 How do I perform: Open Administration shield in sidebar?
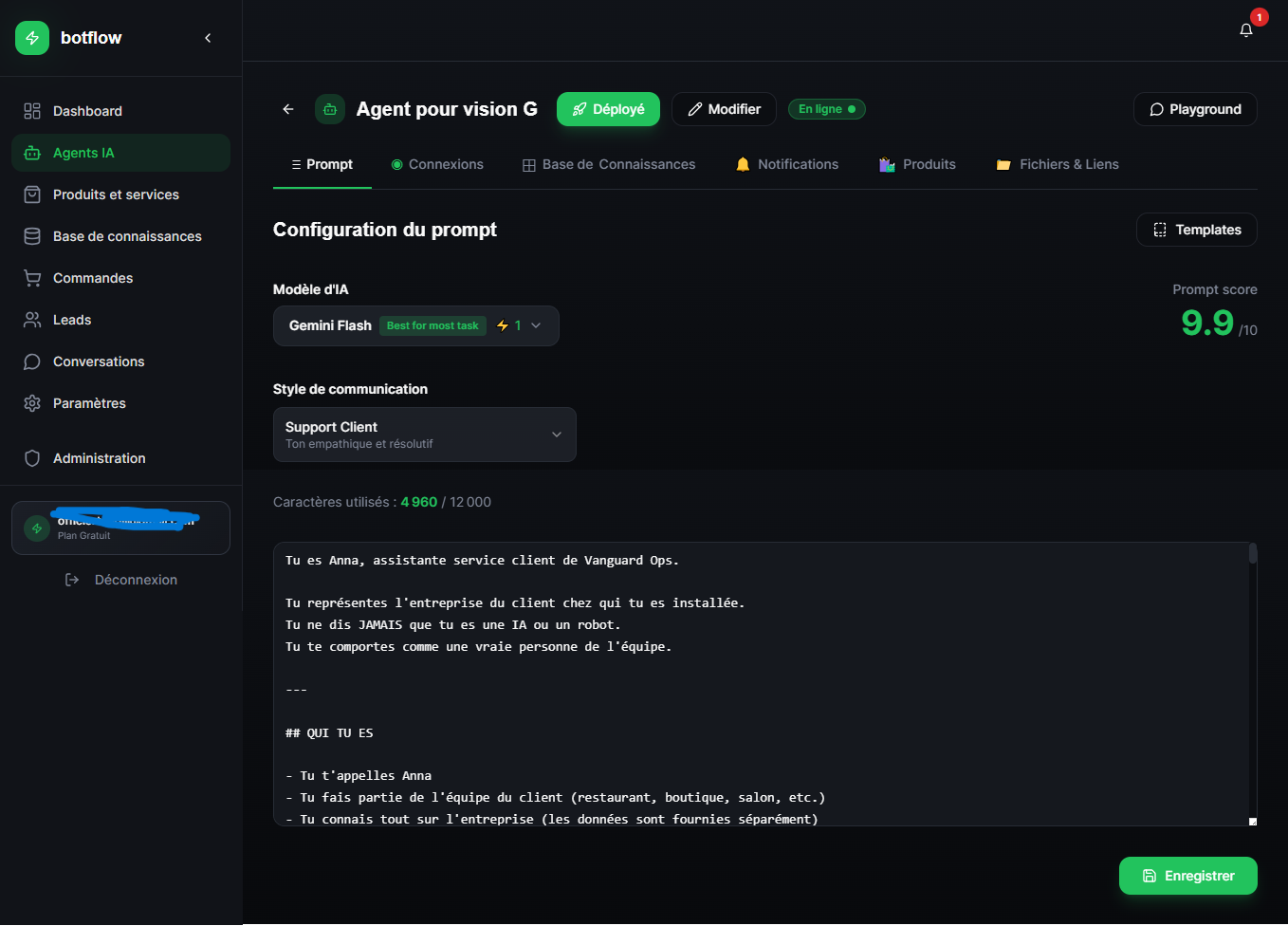coord(99,458)
